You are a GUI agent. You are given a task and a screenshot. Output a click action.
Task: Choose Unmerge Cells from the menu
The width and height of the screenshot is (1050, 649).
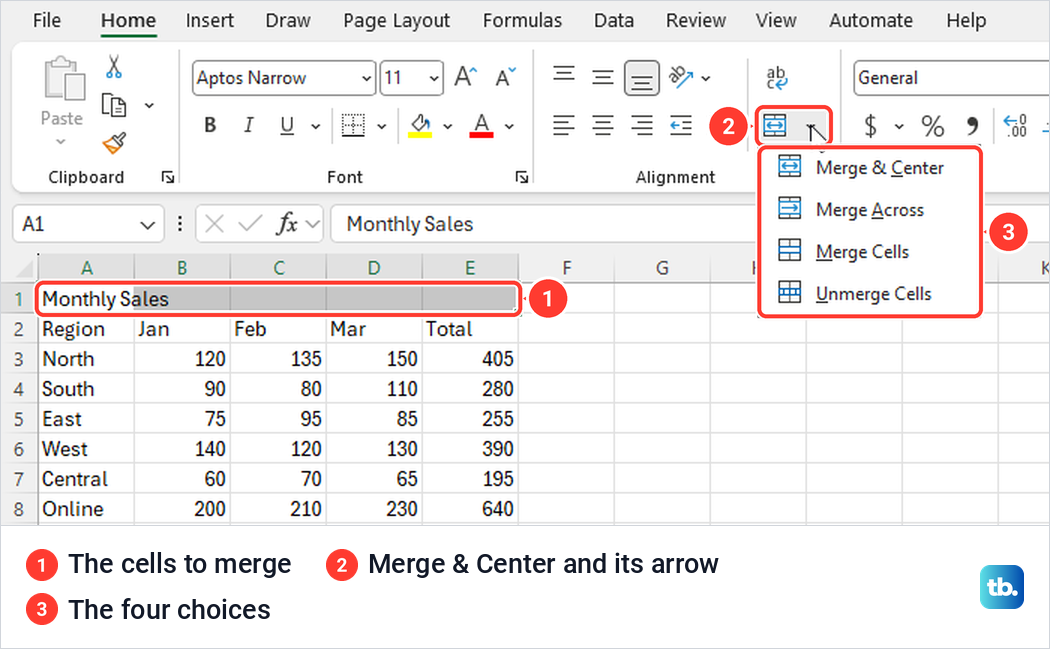coord(871,293)
